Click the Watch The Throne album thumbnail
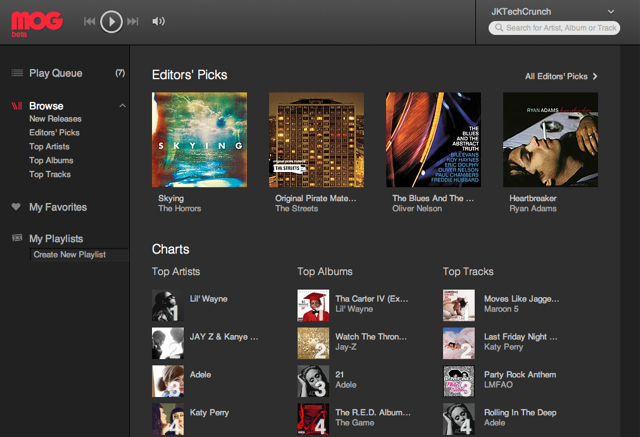 pos(313,343)
